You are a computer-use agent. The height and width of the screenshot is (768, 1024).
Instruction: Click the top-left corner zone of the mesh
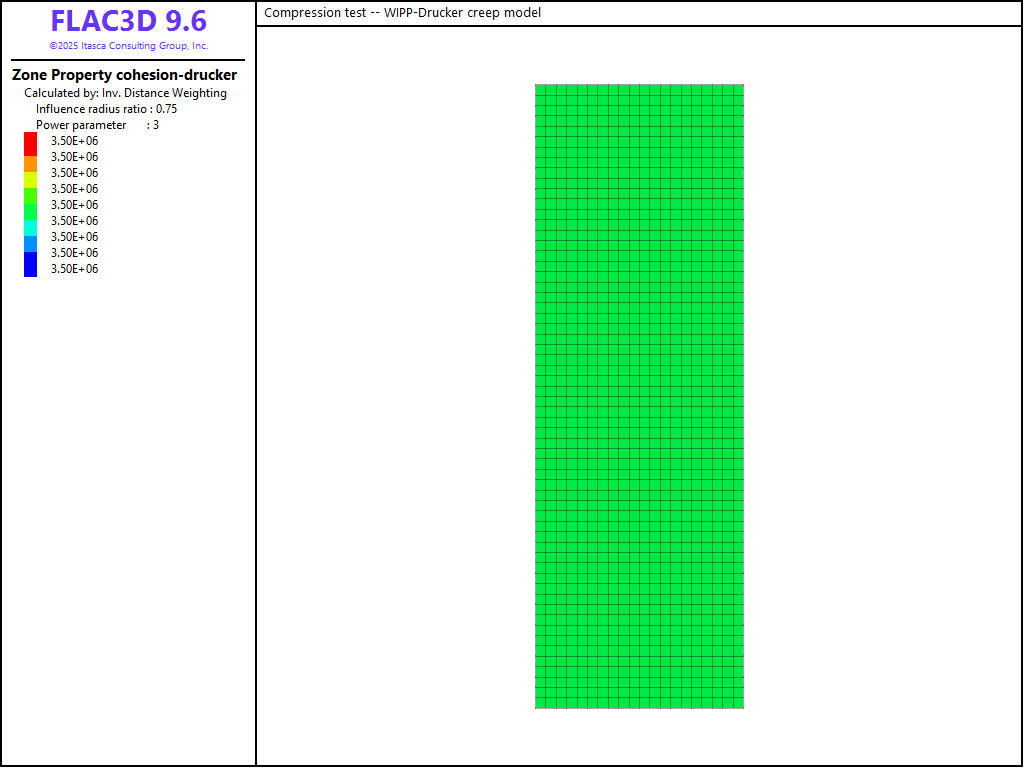(x=540, y=89)
